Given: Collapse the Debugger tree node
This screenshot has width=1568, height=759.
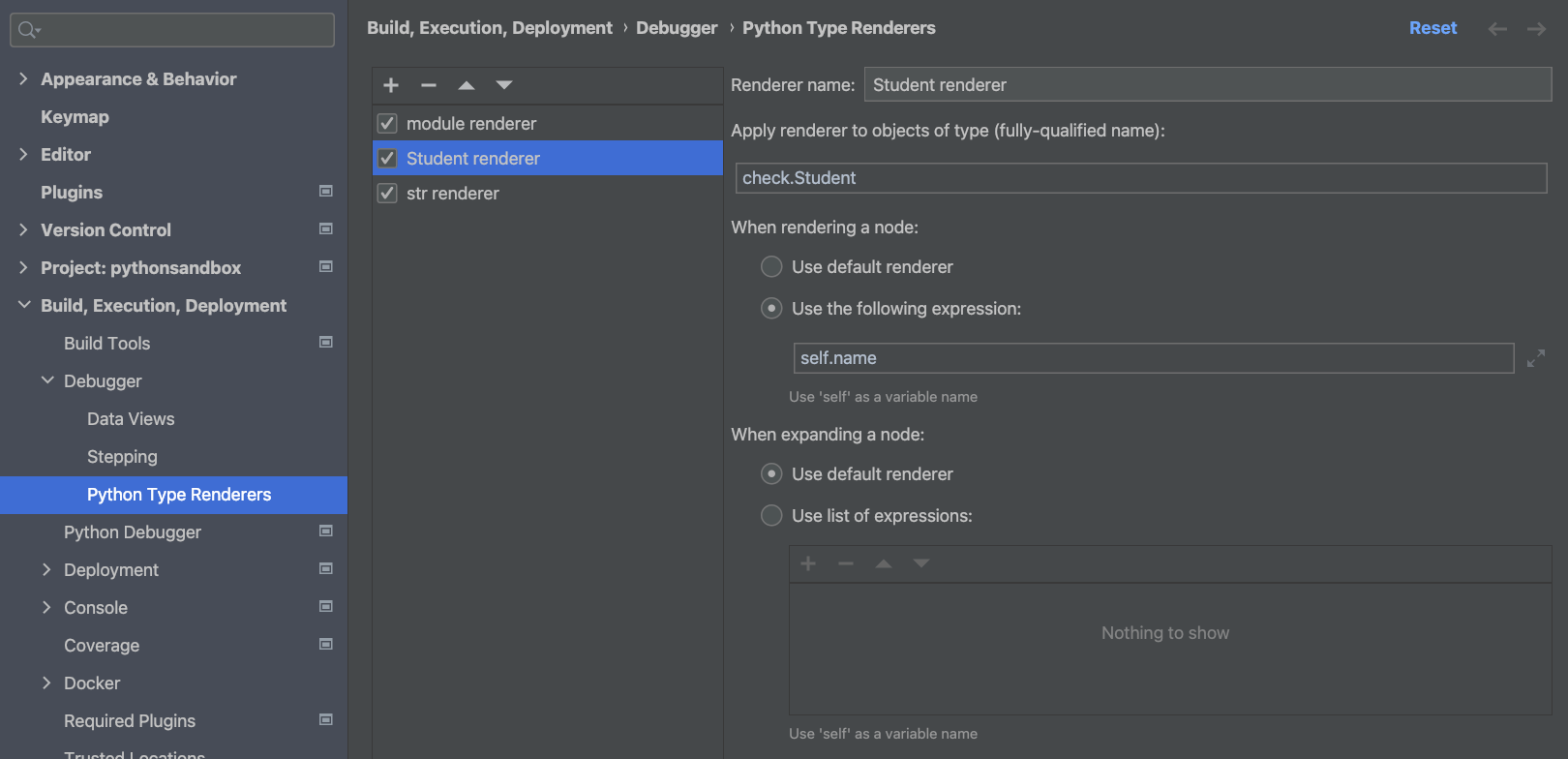Looking at the screenshot, I should click(47, 380).
